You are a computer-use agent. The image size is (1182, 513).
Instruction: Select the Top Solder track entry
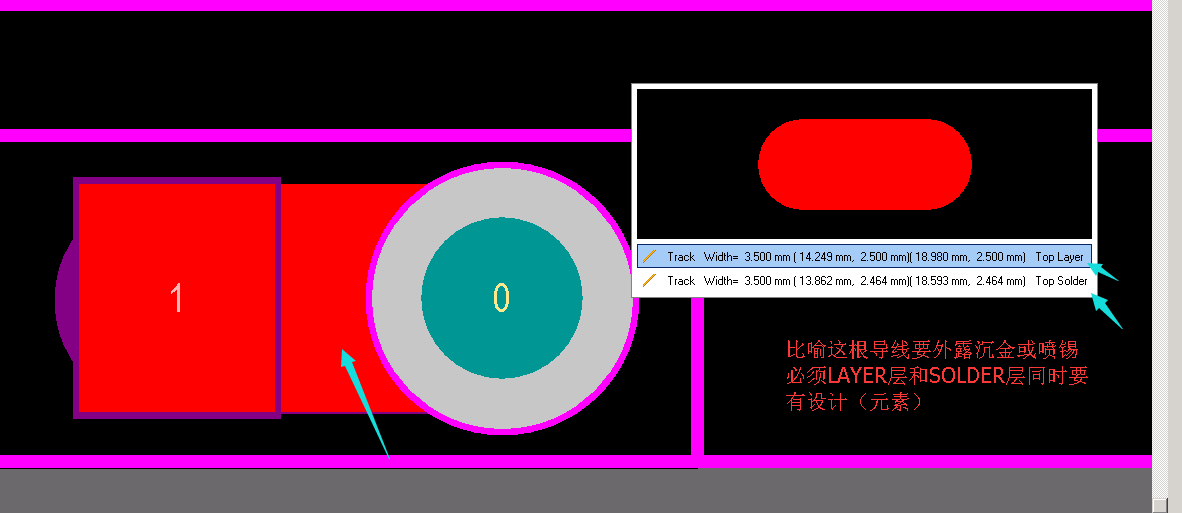865,281
